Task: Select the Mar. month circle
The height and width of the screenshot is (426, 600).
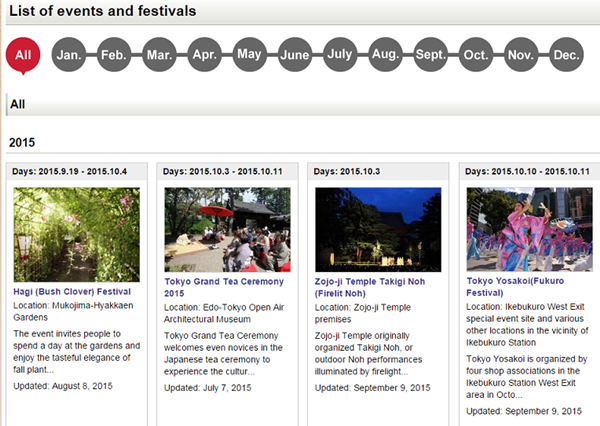Action: tap(159, 55)
